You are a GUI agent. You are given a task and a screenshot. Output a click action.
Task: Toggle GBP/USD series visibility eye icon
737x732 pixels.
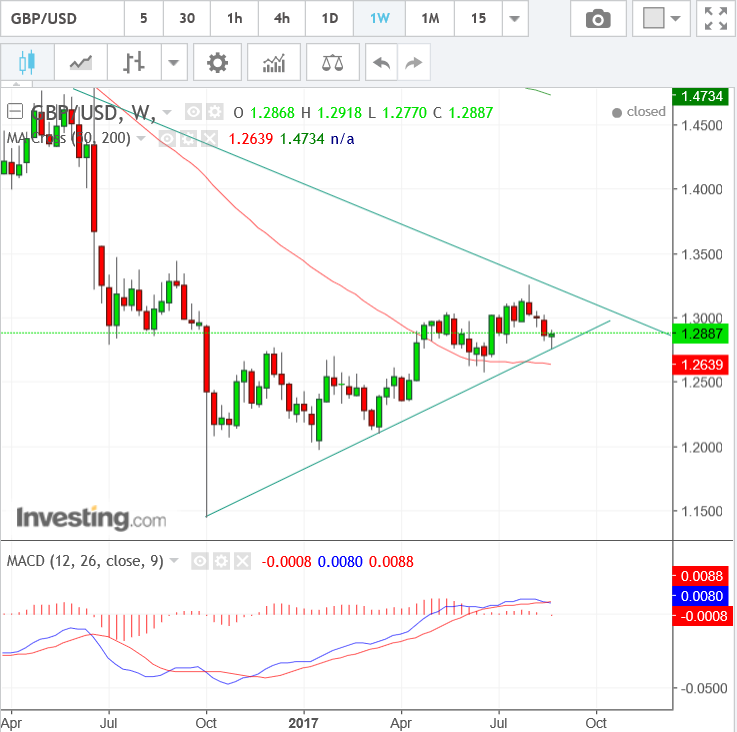(193, 112)
